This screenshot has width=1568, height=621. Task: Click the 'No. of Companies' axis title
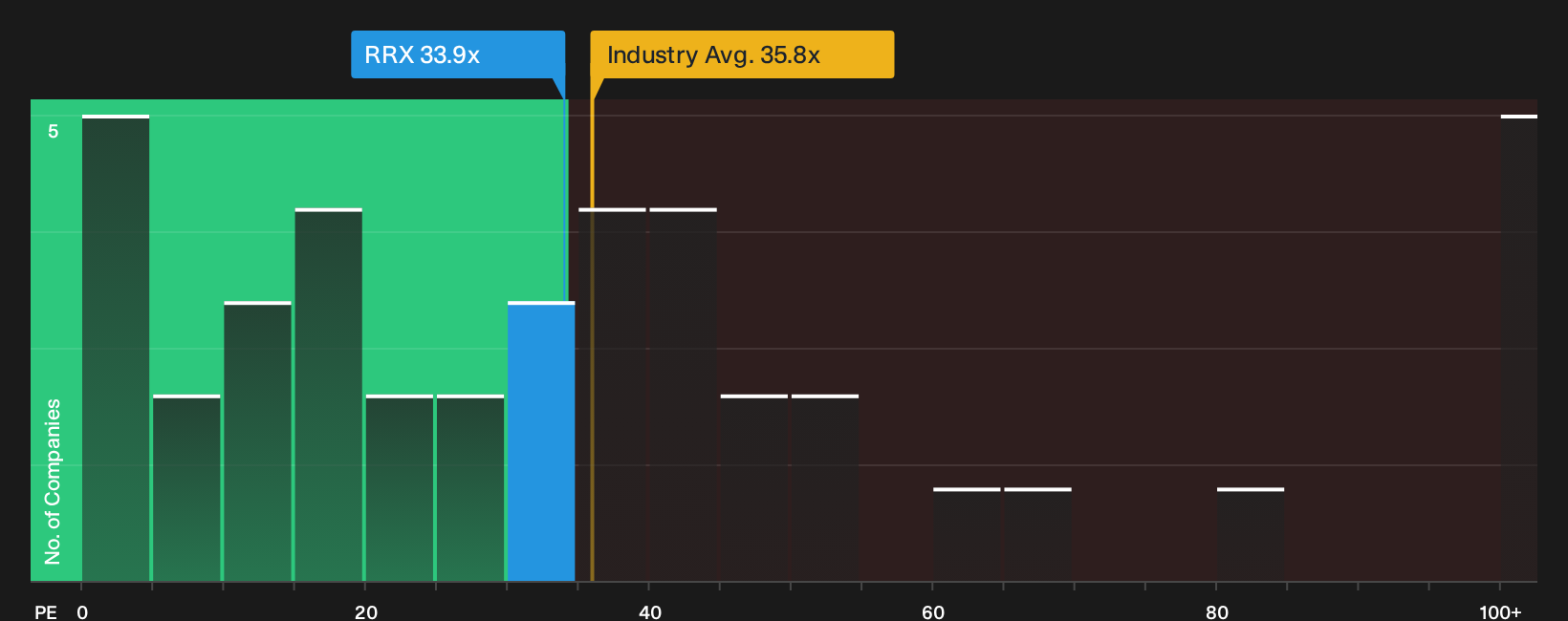pyautogui.click(x=53, y=482)
